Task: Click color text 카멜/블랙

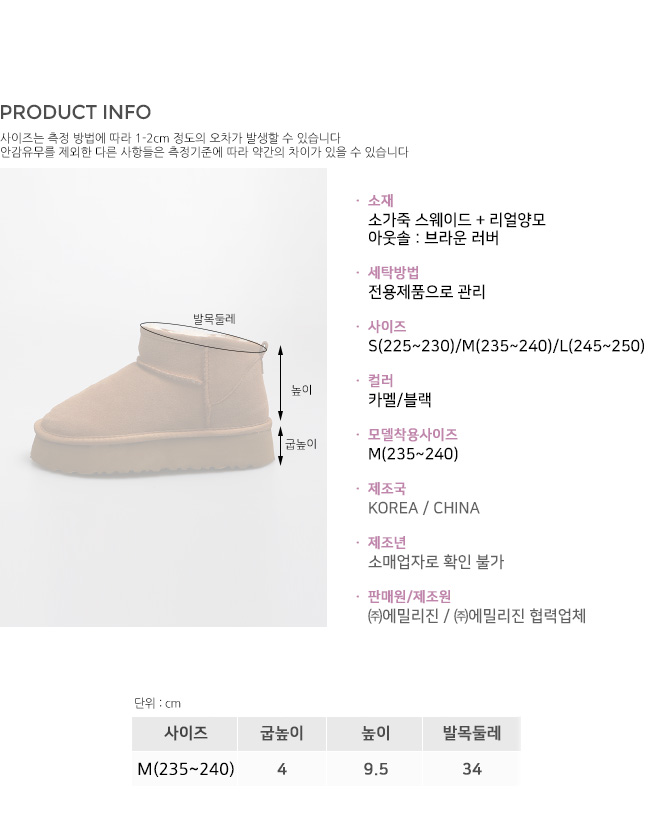Action: 400,400
